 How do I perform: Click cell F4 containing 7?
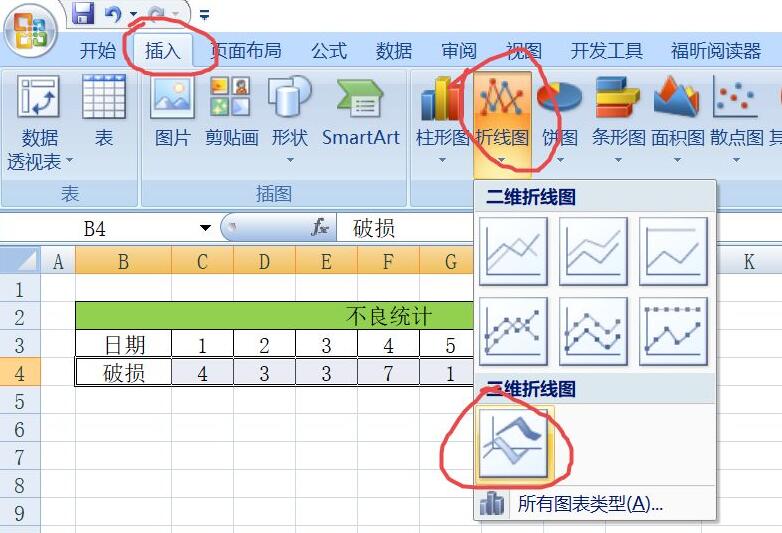tap(388, 372)
